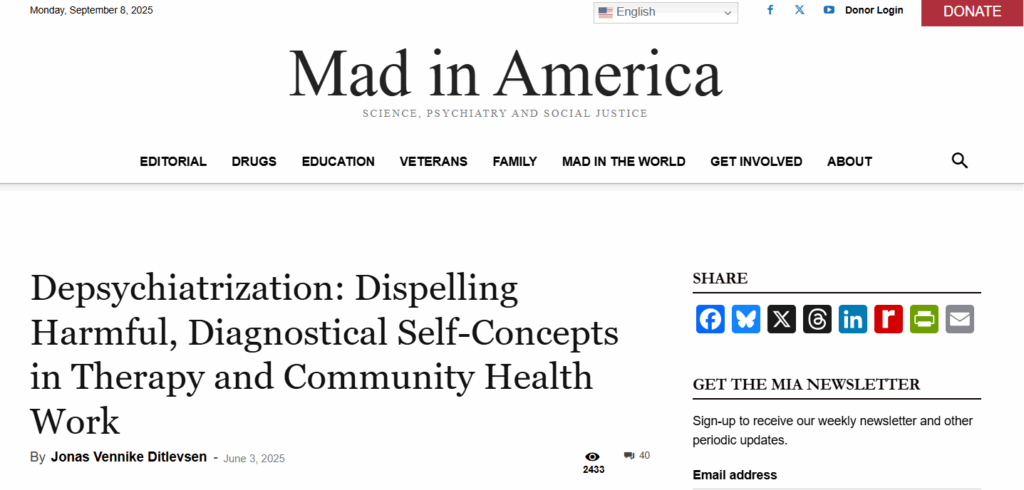
Task: Open the English language dropdown
Action: click(x=665, y=12)
